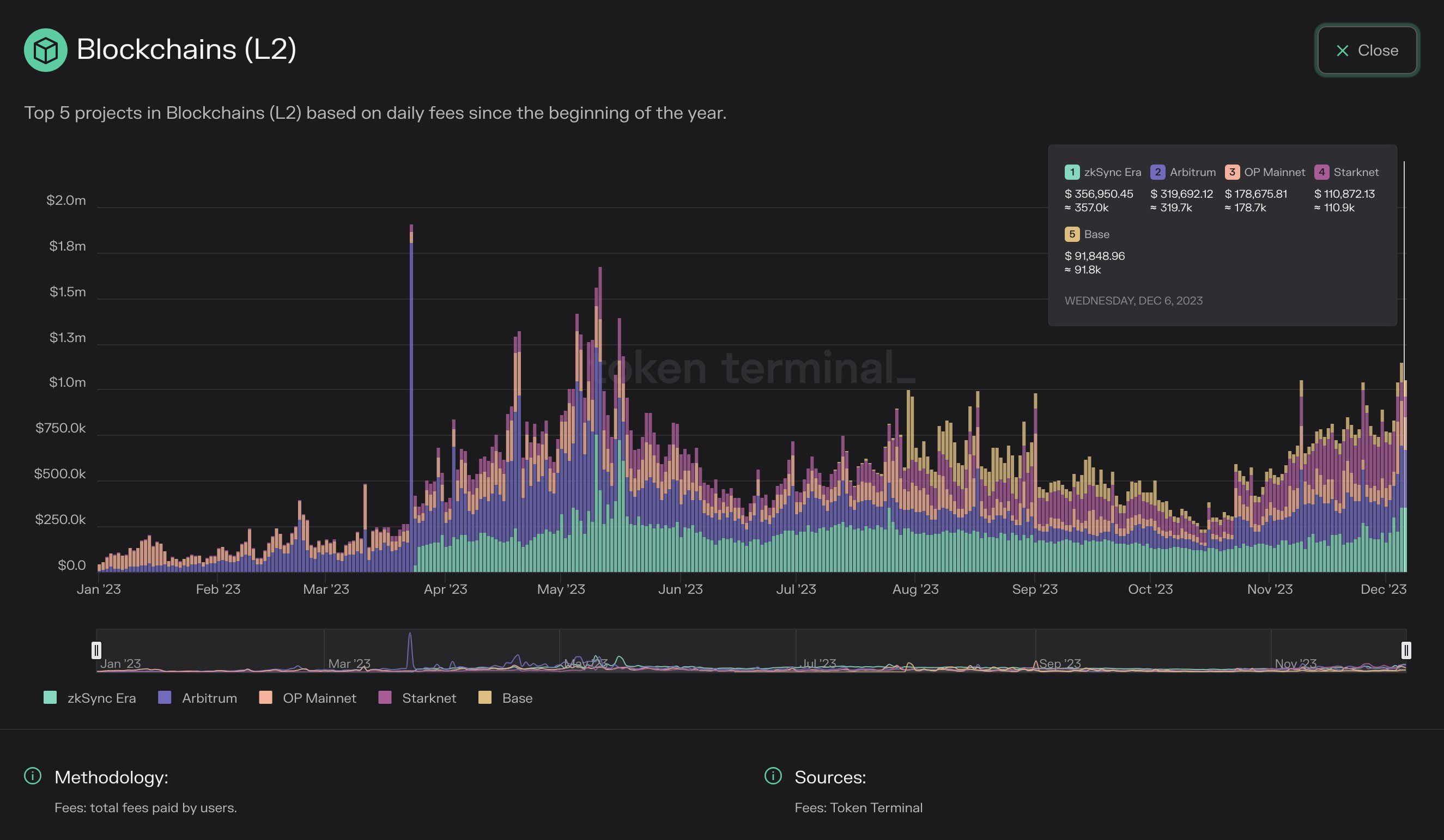Close the Blockchains (L2) panel
This screenshot has height=840, width=1444.
(1367, 51)
